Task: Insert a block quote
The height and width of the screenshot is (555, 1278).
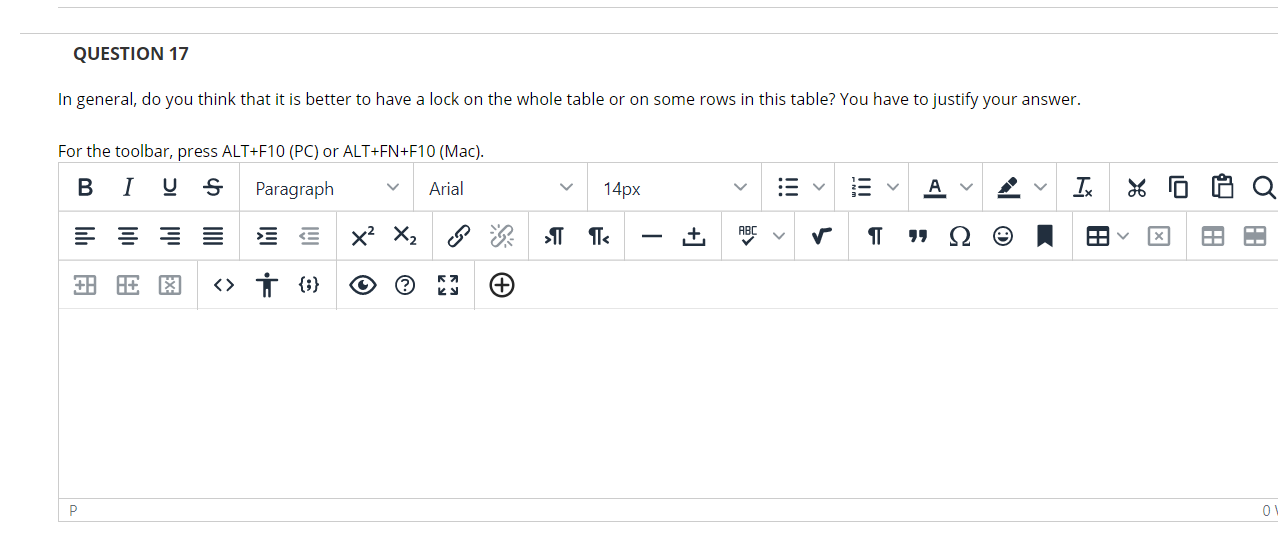Action: (x=916, y=237)
